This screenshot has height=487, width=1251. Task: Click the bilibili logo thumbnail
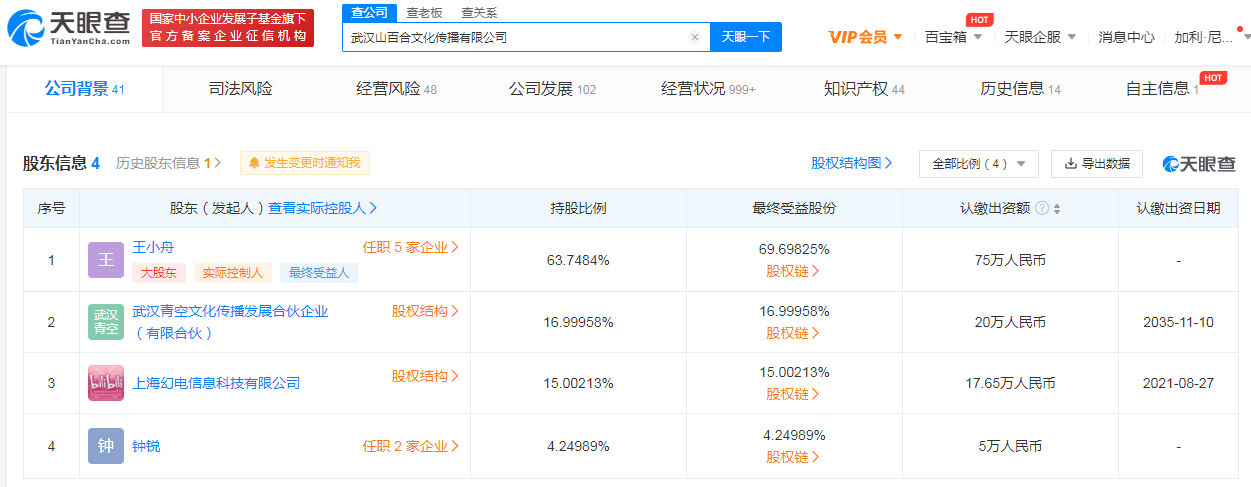pyautogui.click(x=106, y=383)
